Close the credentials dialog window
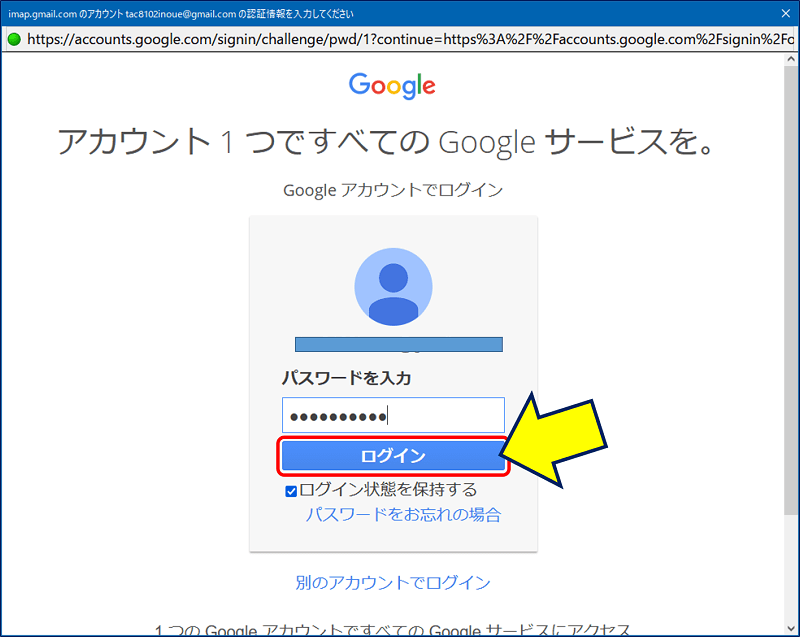Image resolution: width=800 pixels, height=637 pixels. (786, 14)
